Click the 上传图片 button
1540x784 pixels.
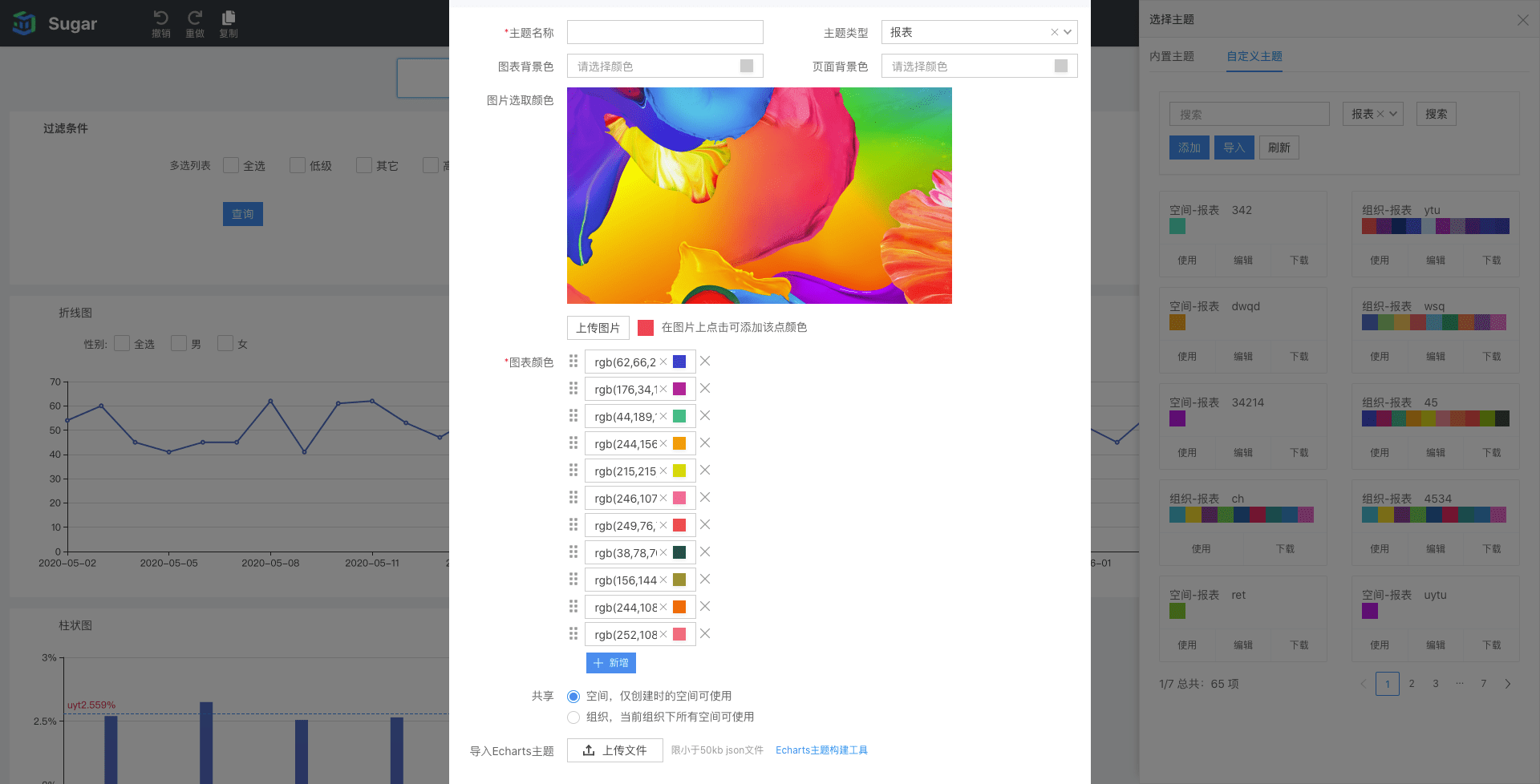coord(598,328)
